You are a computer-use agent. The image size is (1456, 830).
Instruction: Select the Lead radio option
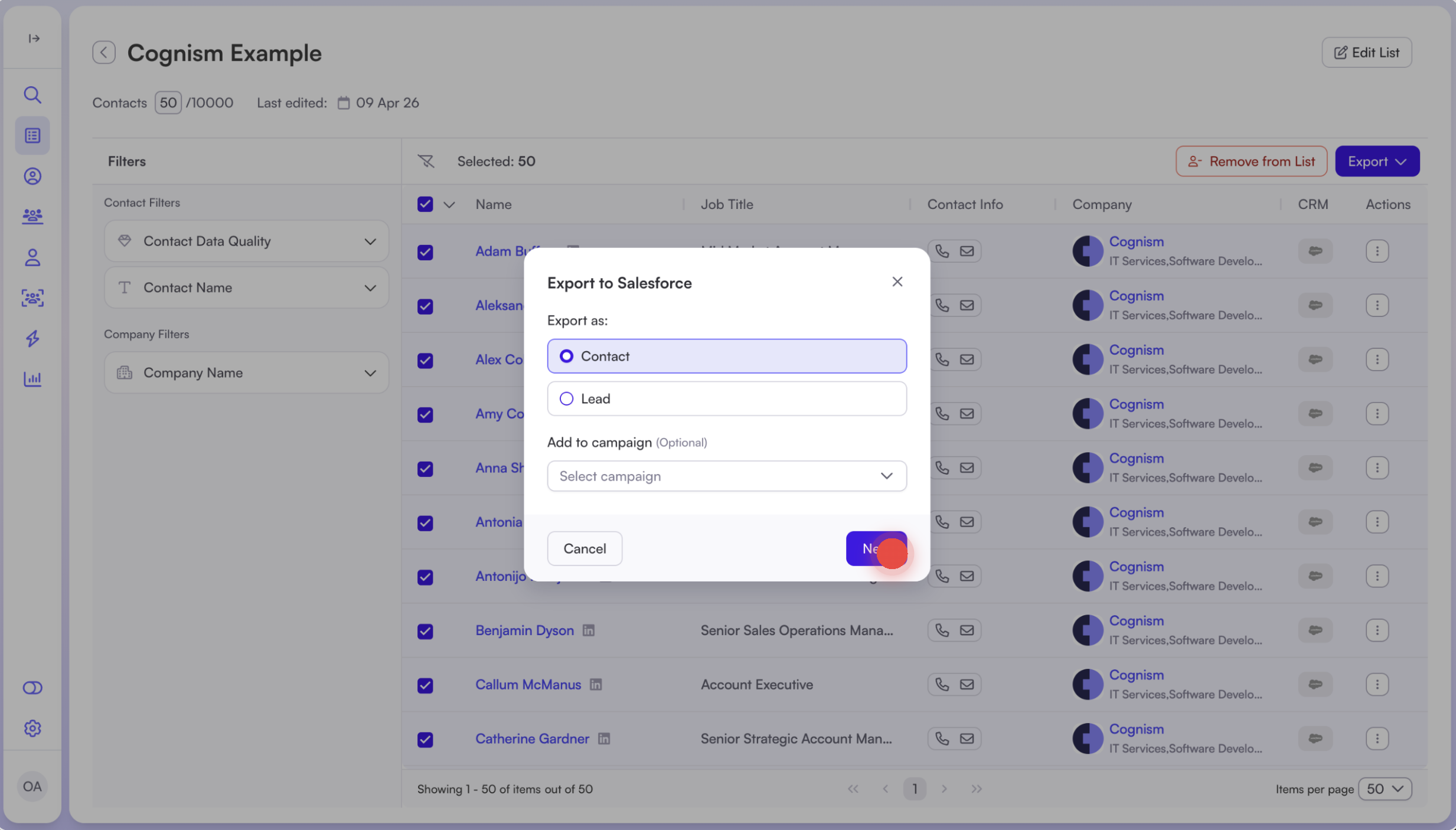coord(566,398)
